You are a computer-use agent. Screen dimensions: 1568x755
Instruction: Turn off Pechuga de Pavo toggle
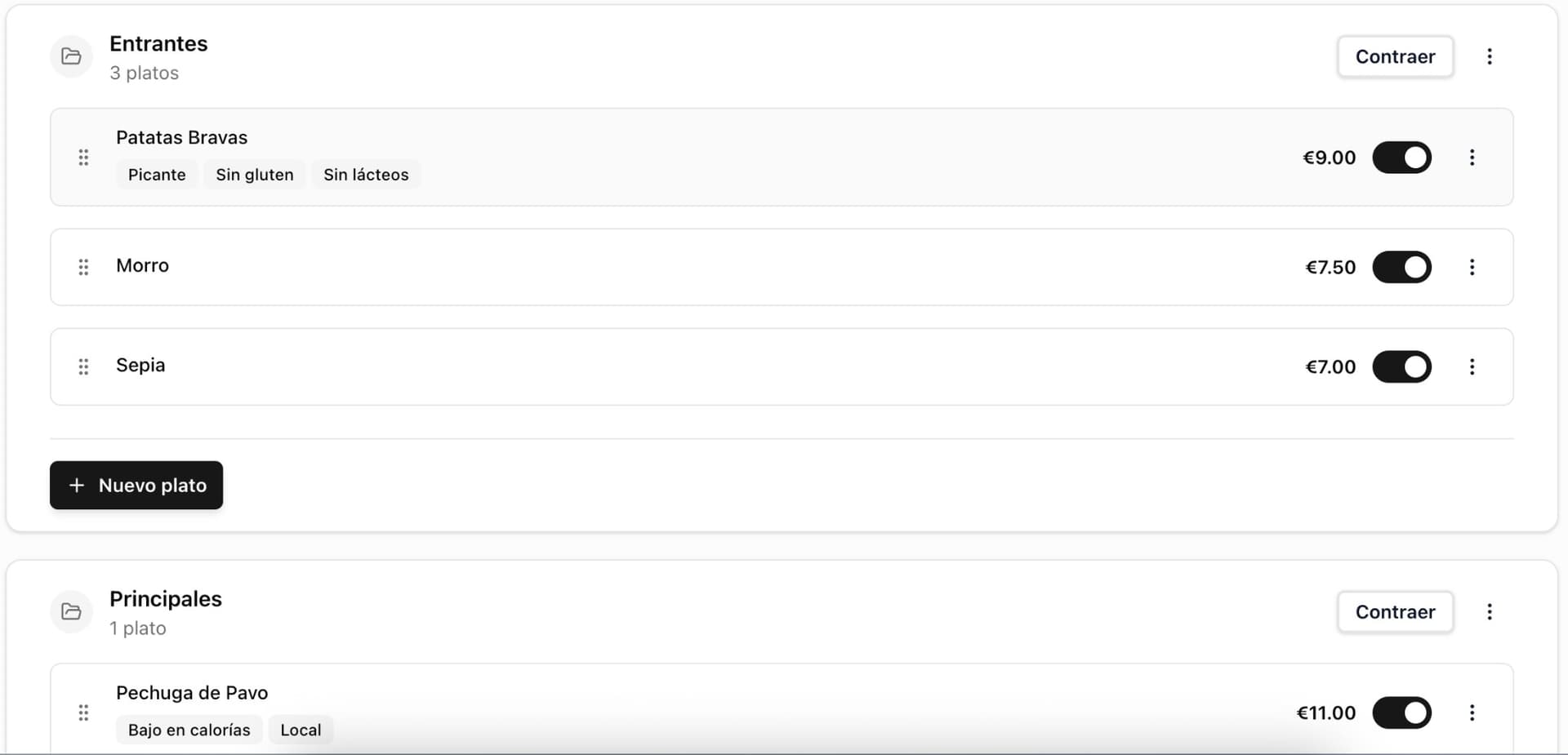[x=1401, y=713]
